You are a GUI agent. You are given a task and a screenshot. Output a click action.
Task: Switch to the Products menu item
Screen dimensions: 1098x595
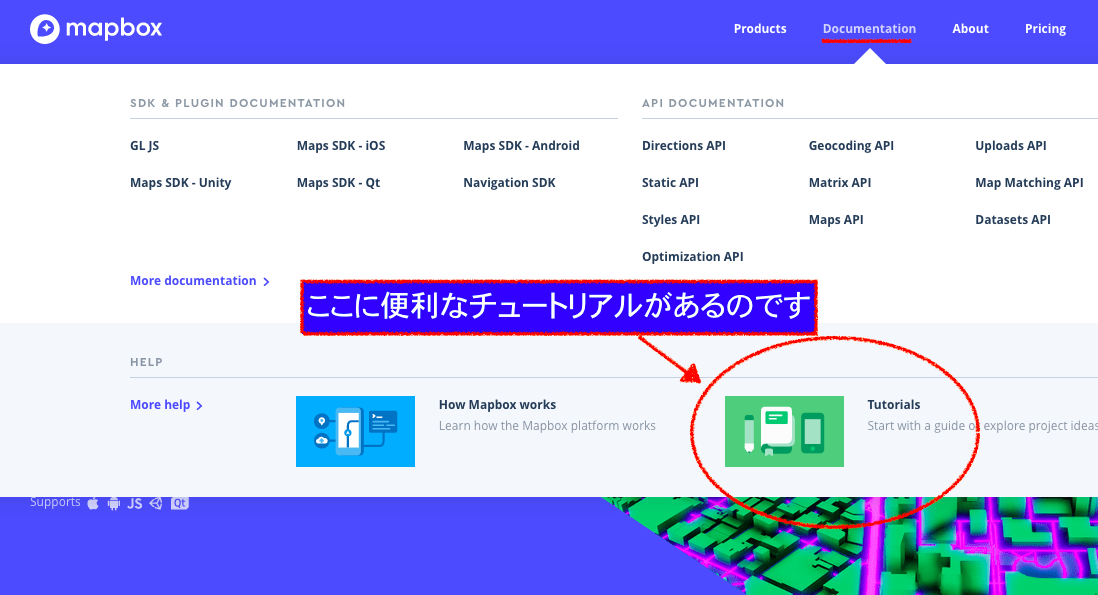pos(760,28)
